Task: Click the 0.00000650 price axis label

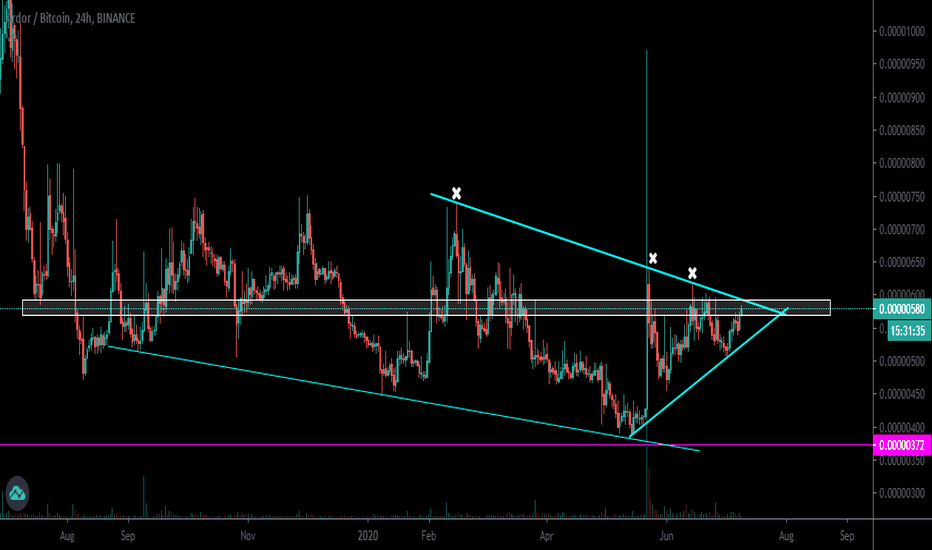Action: click(902, 262)
